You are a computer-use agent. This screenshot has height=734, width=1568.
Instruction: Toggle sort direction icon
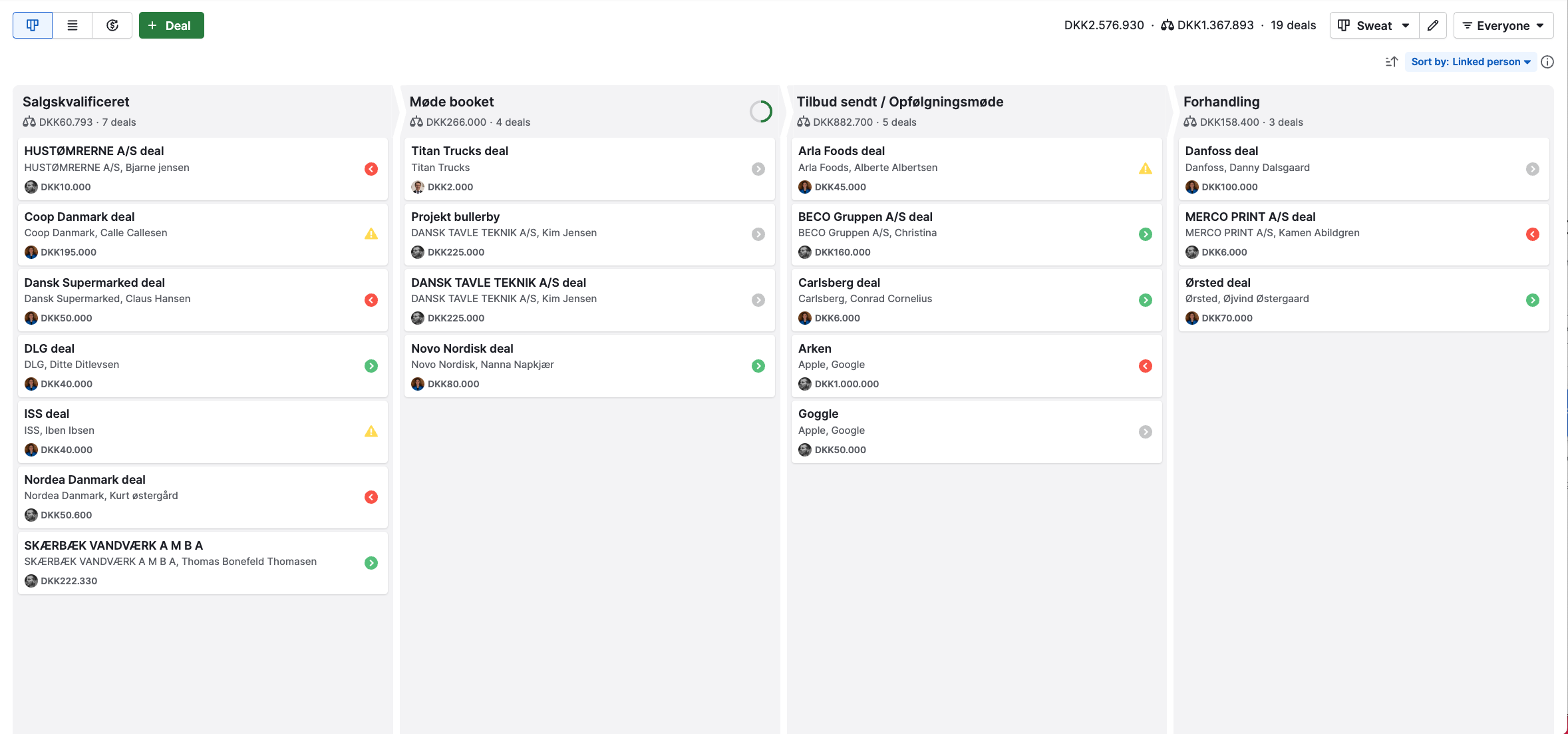click(1391, 62)
